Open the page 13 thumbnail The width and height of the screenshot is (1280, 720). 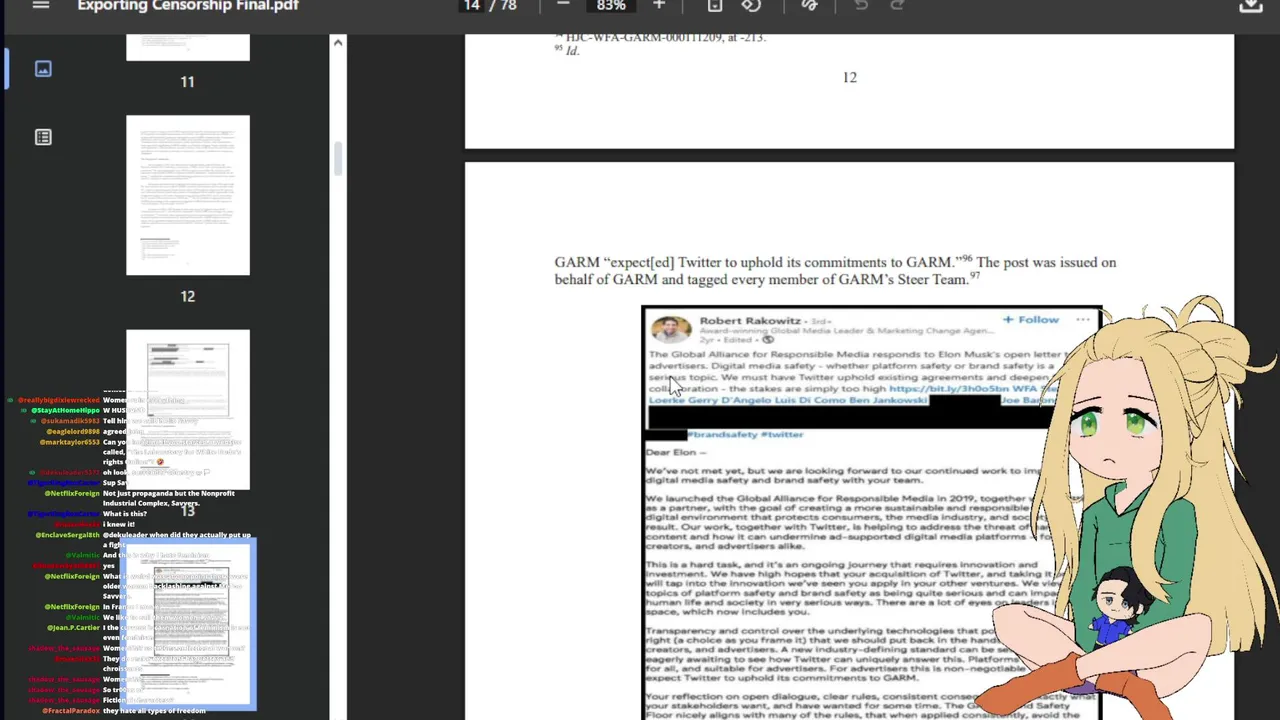188,410
